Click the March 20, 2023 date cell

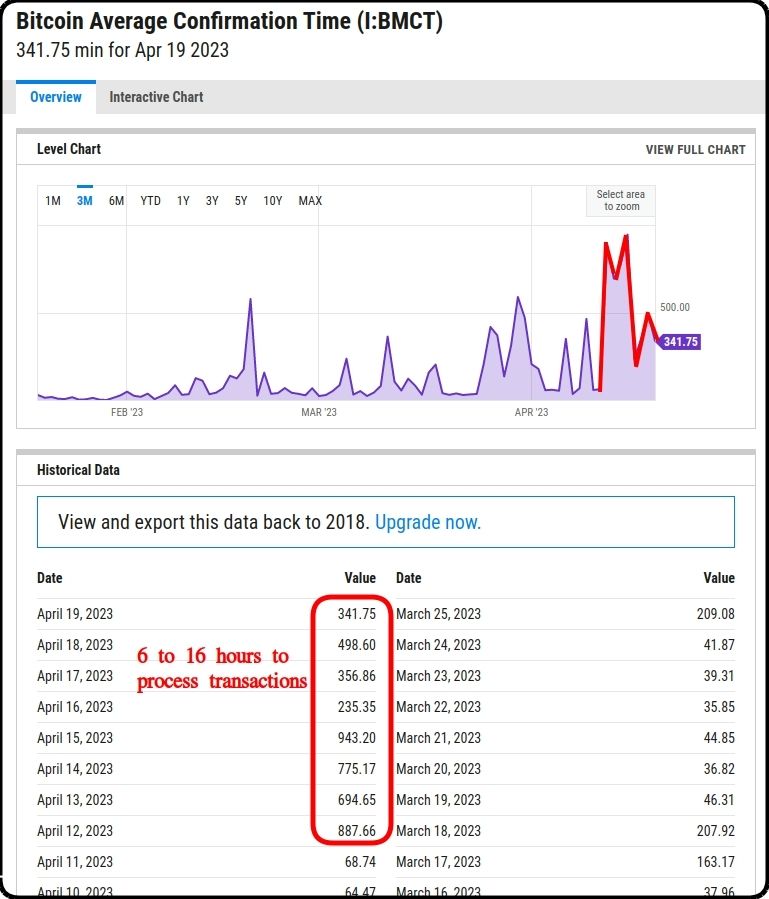[438, 769]
